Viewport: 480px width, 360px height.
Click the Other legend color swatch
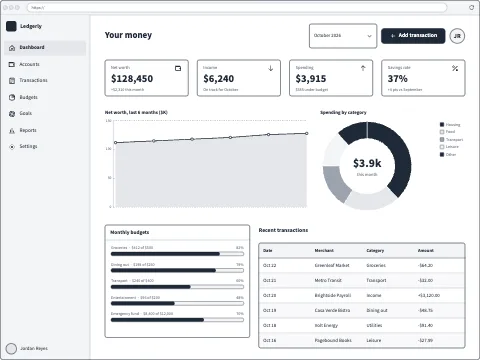click(x=442, y=154)
